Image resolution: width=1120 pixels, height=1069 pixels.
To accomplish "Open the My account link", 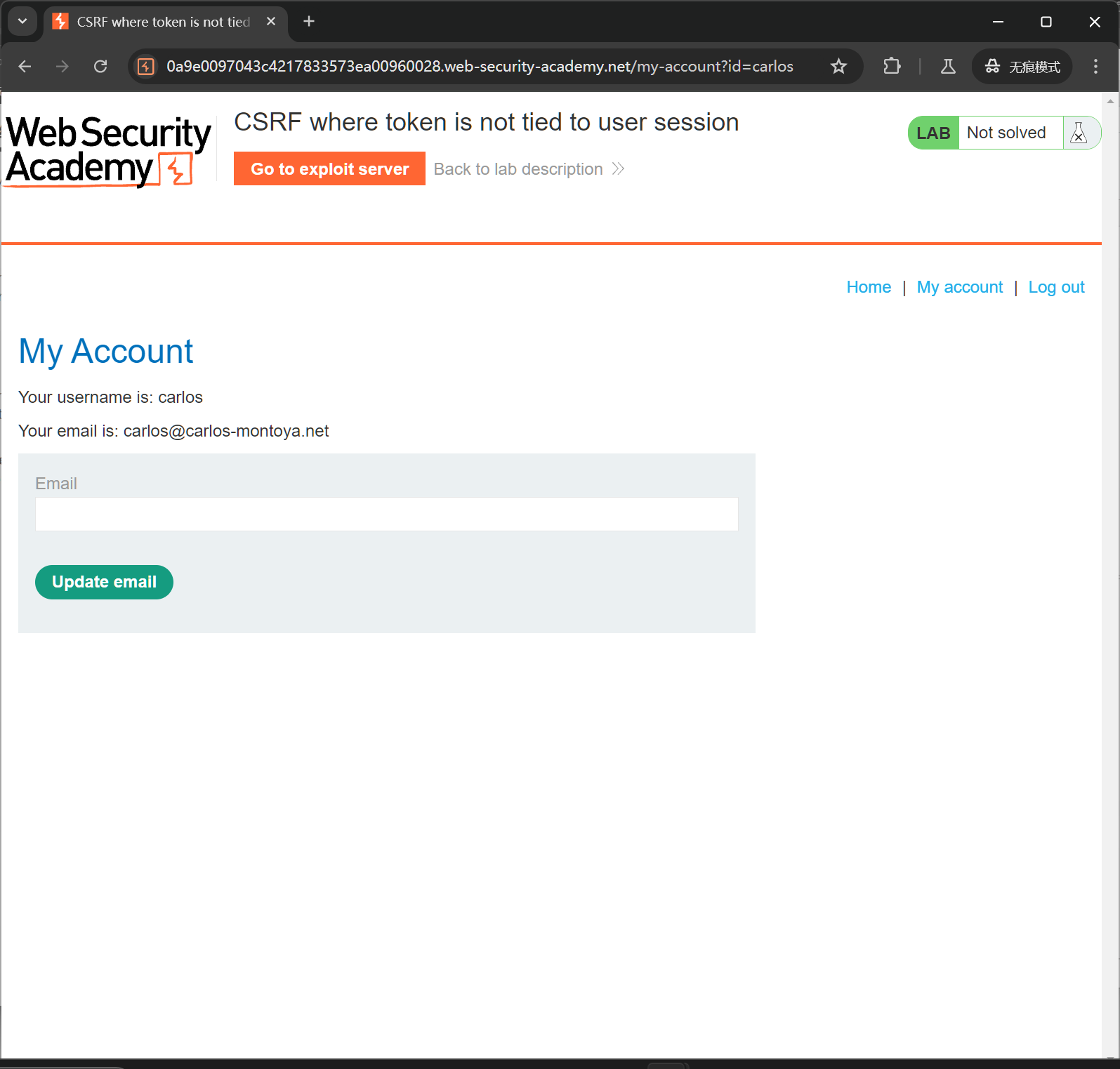I will [x=960, y=287].
